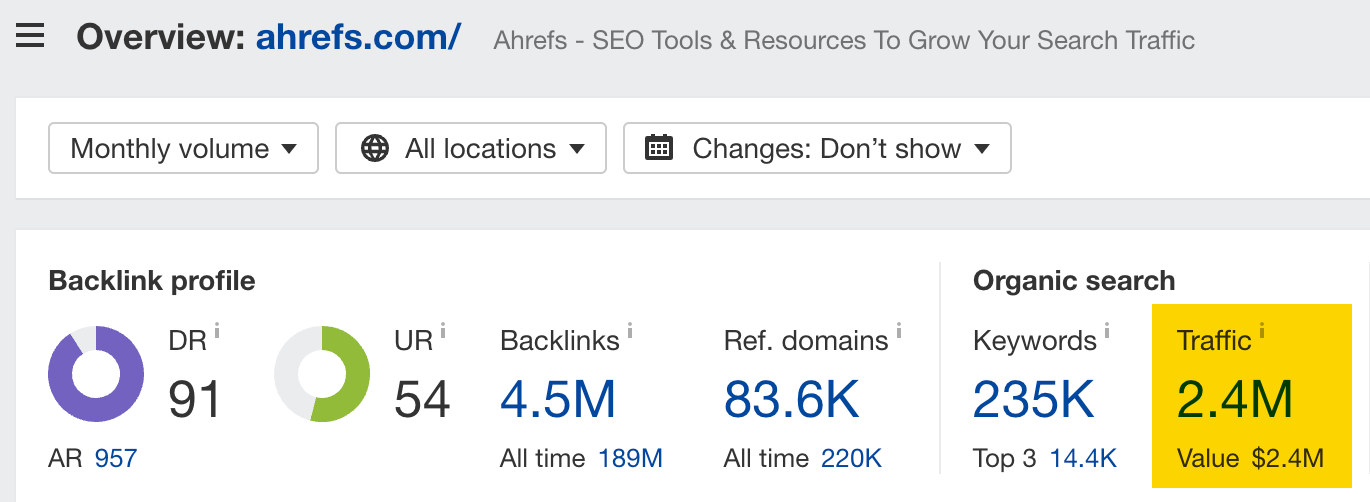Open the 4.5M backlinks report
This screenshot has height=502, width=1370.
[x=558, y=400]
